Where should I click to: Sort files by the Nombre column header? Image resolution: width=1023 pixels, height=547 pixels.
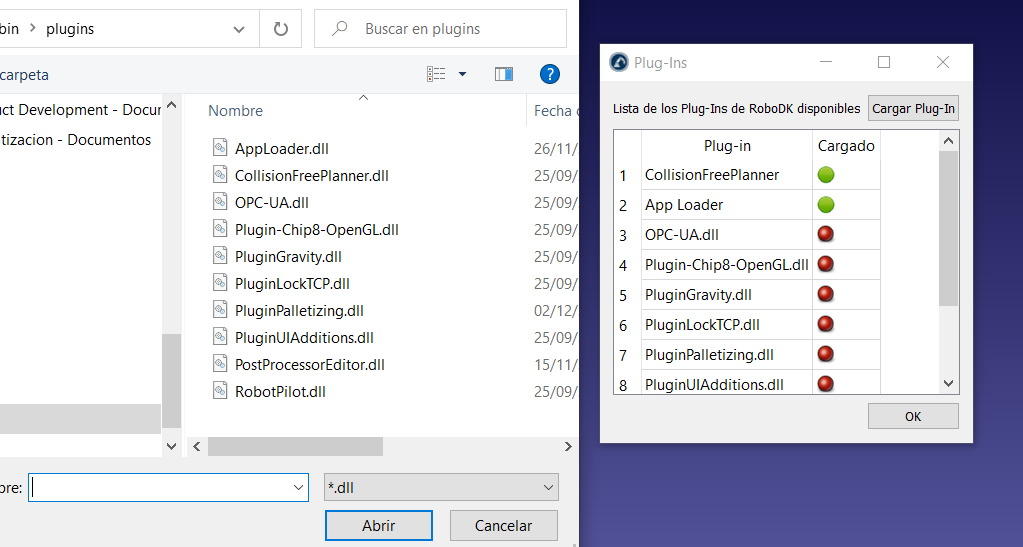coord(236,111)
